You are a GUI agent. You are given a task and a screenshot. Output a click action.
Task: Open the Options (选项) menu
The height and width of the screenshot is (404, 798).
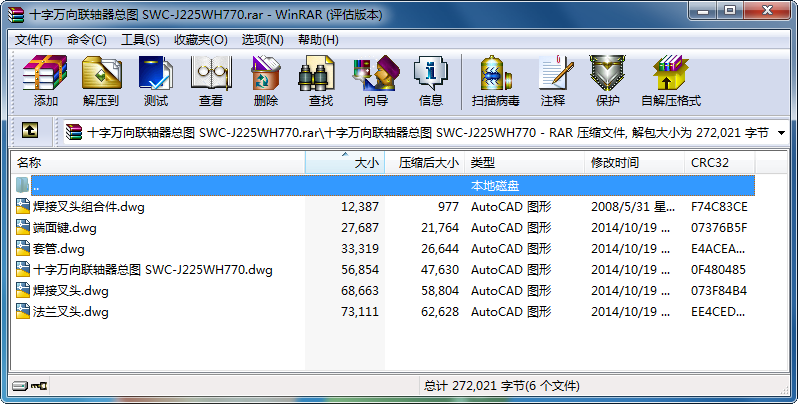point(262,39)
